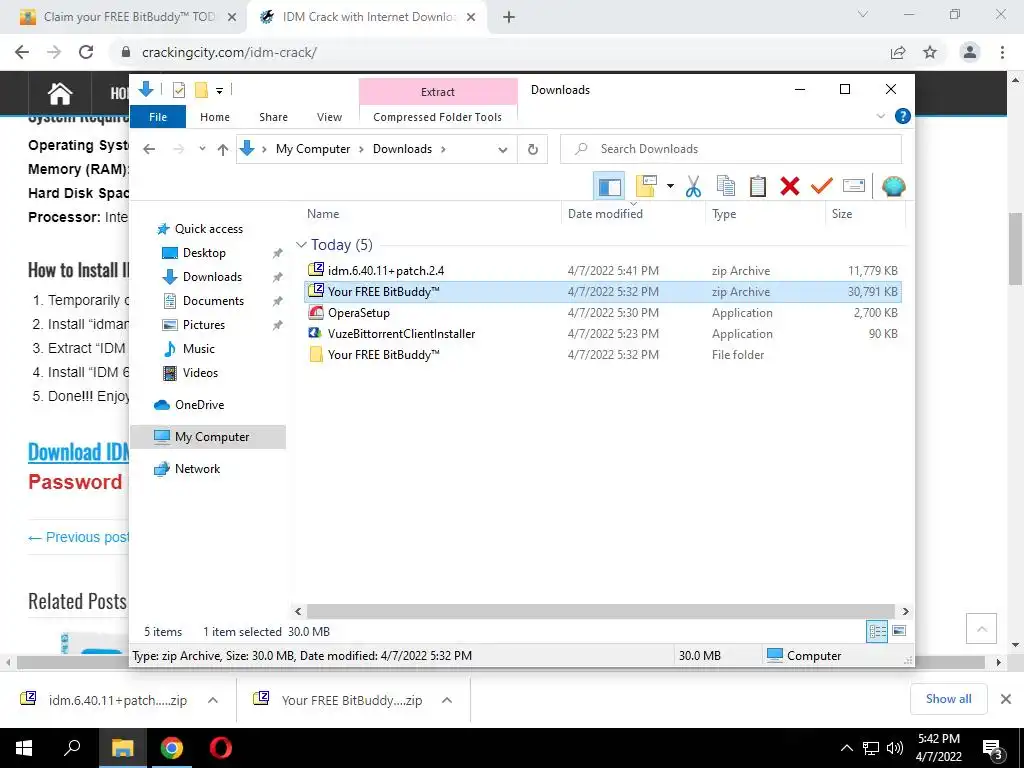This screenshot has height=768, width=1024.
Task: Reload the crackingcity.com page in Chrome
Action: [86, 52]
